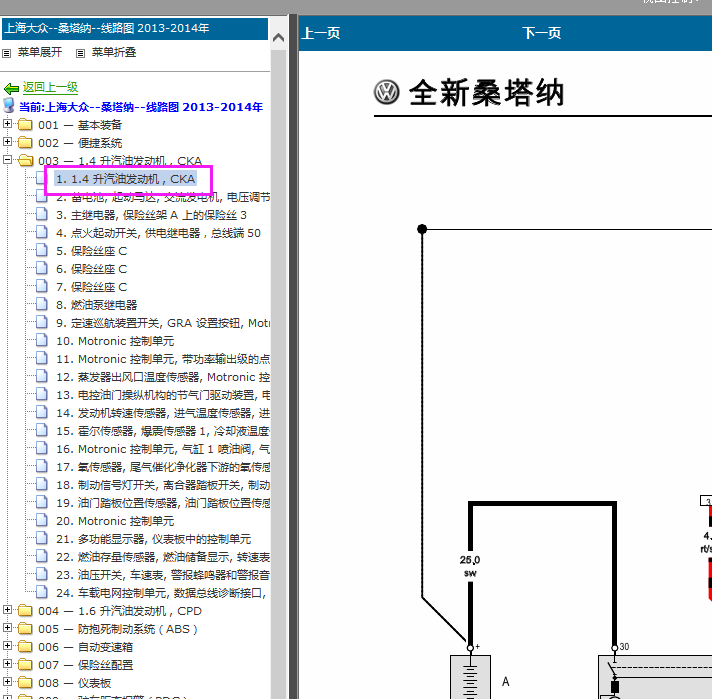Open 14. 发动机转速传感器 entry

163,413
